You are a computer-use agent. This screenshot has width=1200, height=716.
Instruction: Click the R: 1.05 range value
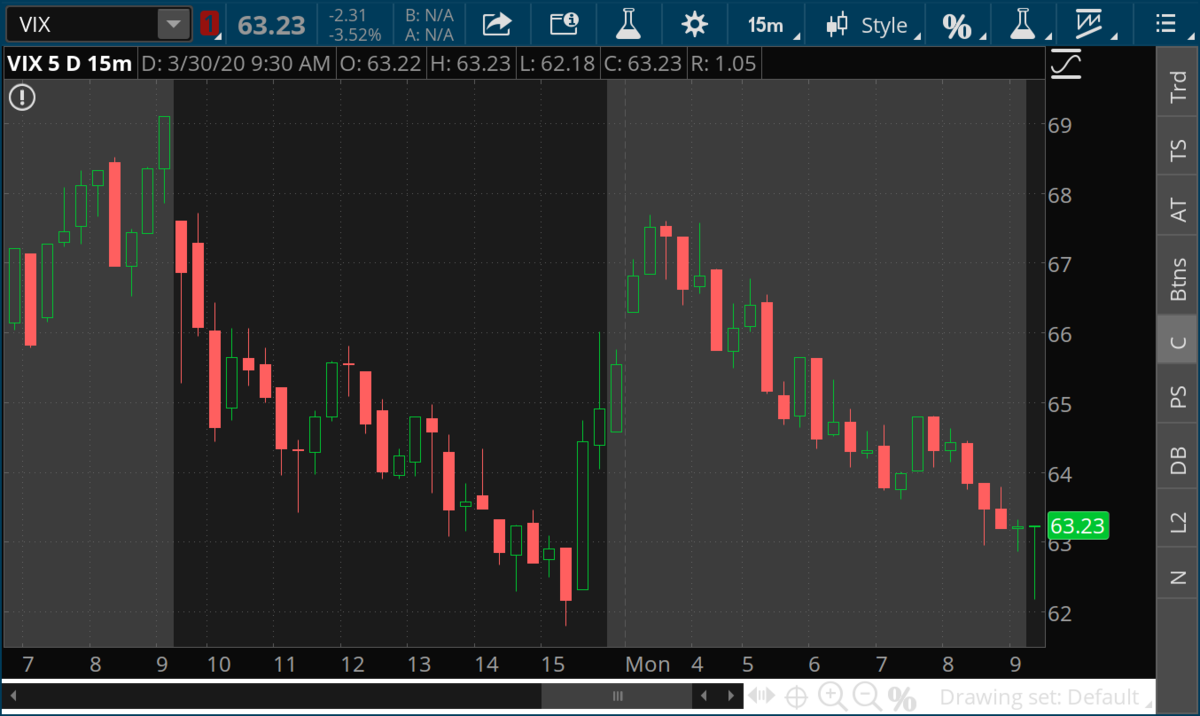click(724, 64)
